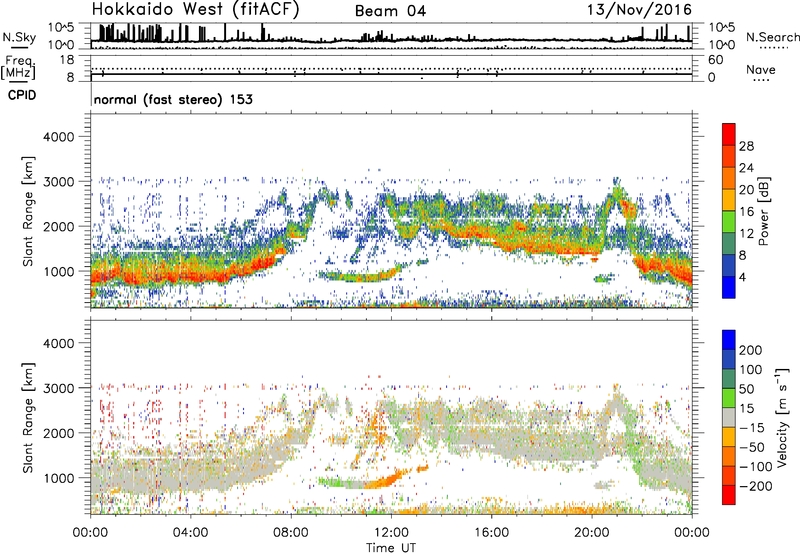Viewport: 800px width, 554px height.
Task: Click the '3000' tick on velocity panel axis
Action: coord(58,388)
